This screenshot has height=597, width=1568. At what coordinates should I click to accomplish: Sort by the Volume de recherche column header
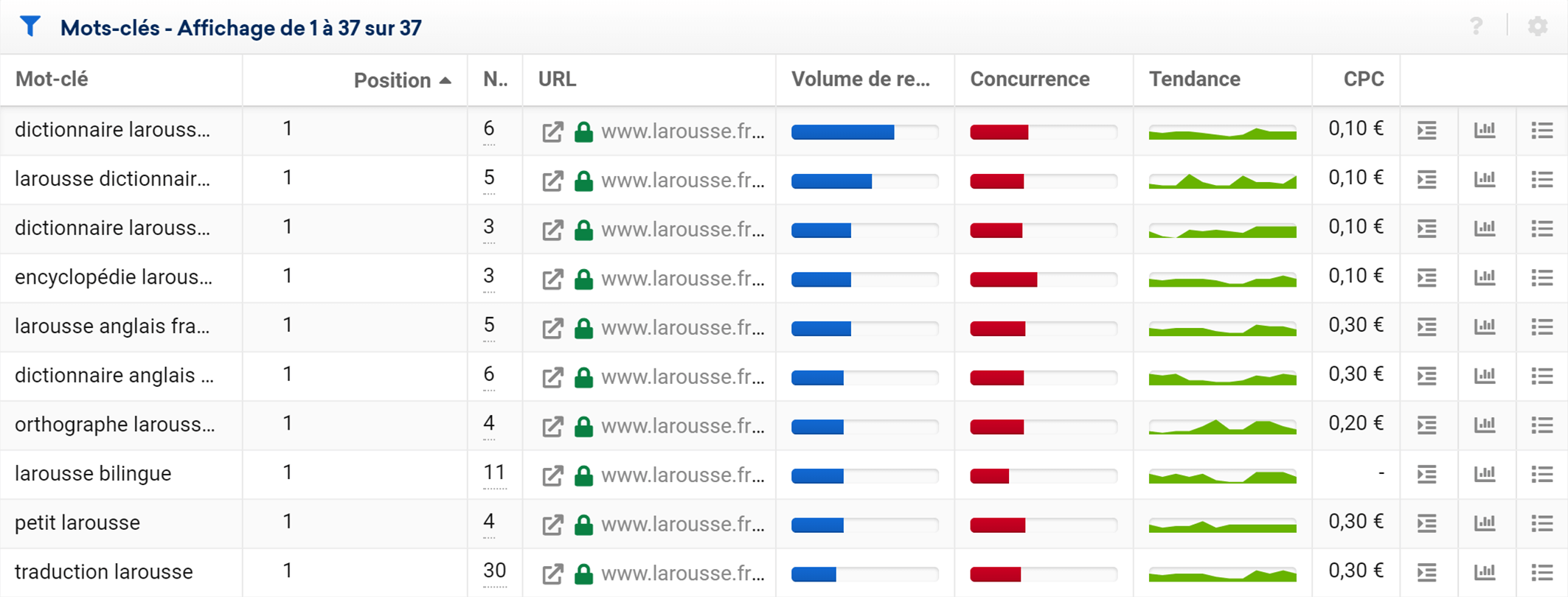[x=860, y=79]
